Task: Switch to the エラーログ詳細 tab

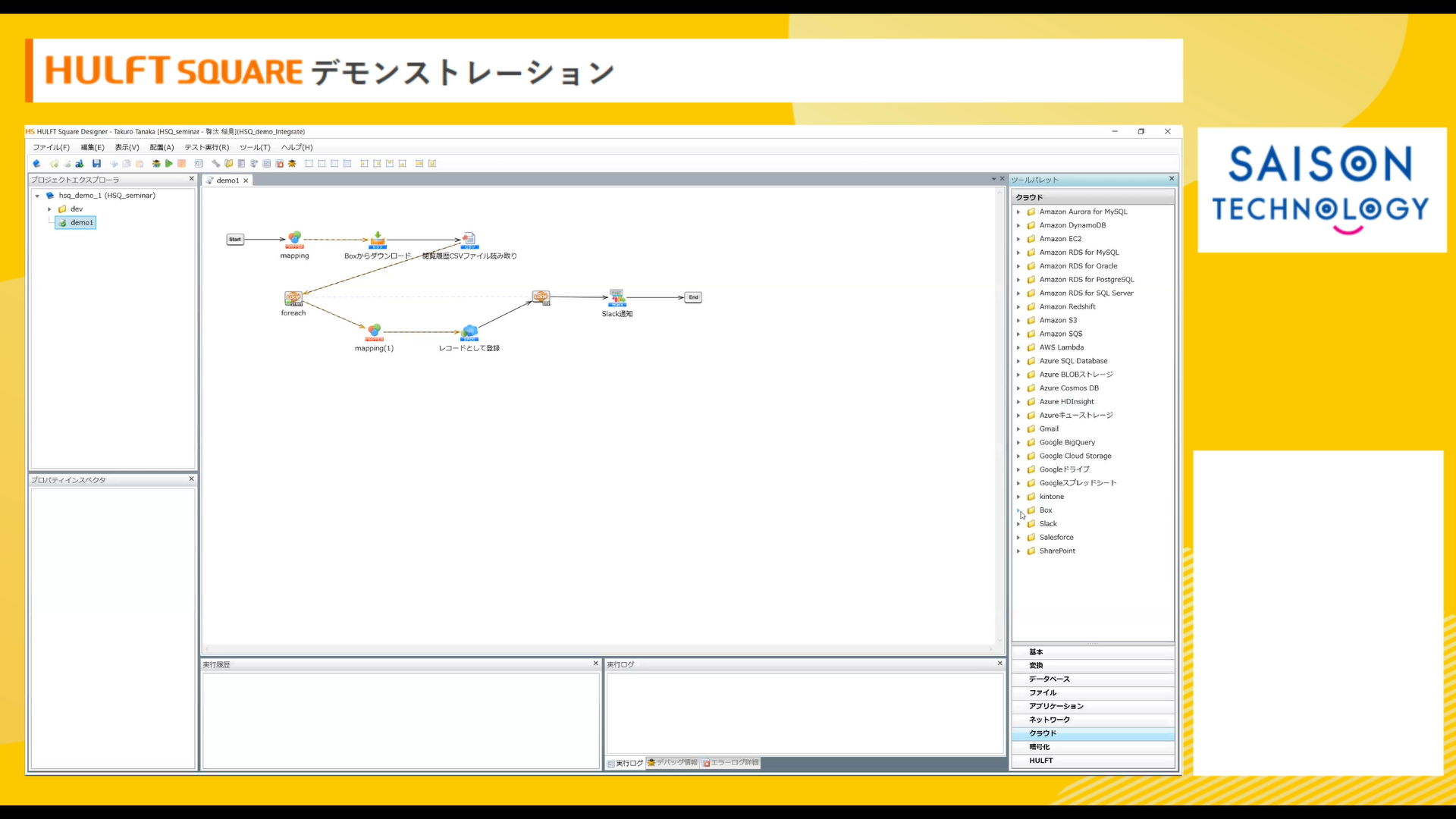Action: click(x=730, y=763)
